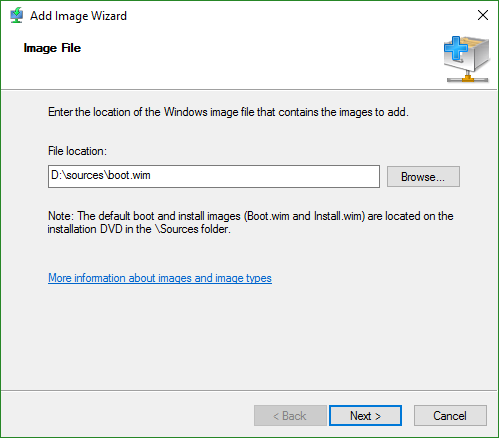
Task: Click the blue plus sign on wizard graphic
Action: 455,49
